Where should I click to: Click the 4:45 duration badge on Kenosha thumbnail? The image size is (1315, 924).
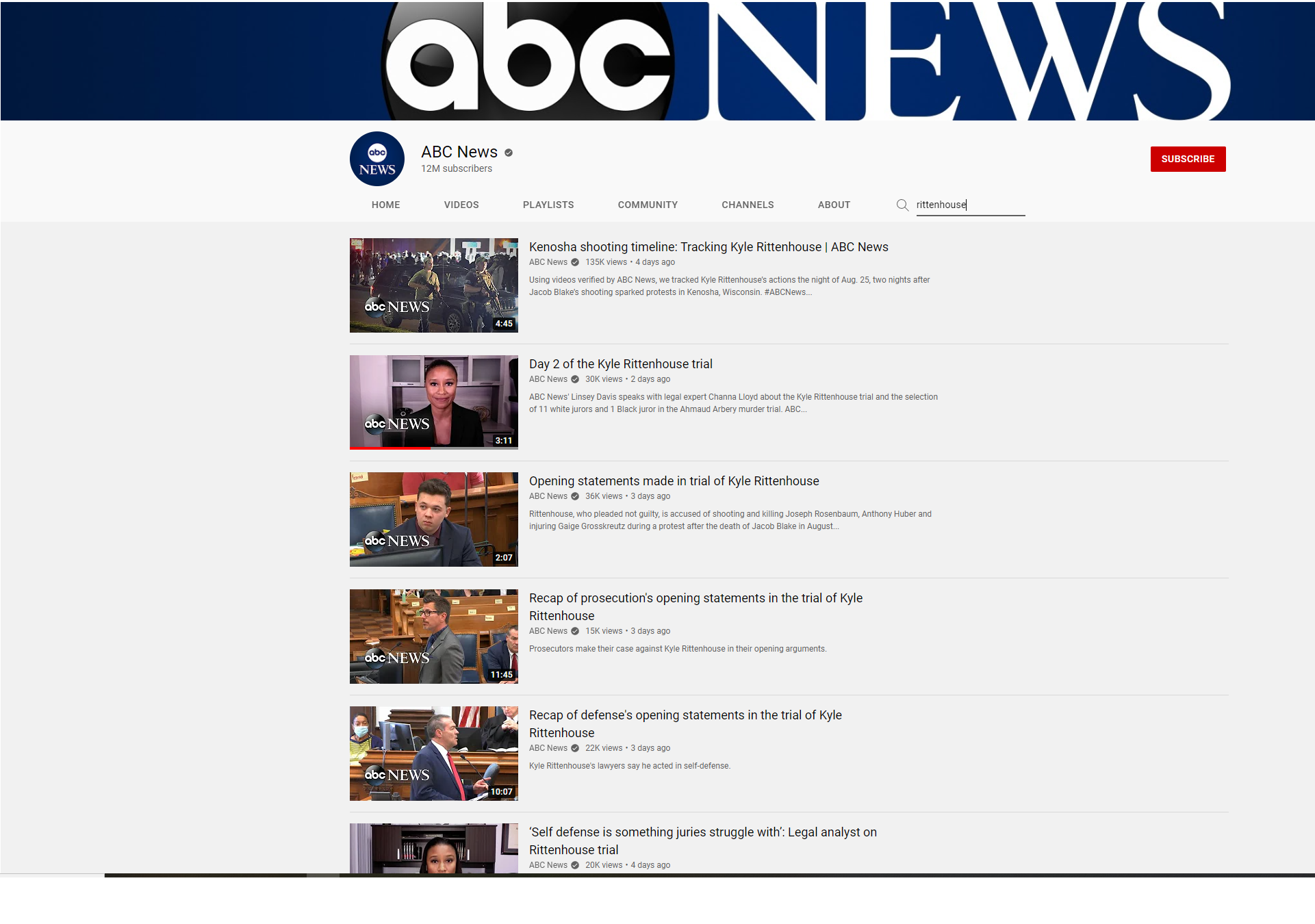[x=504, y=324]
